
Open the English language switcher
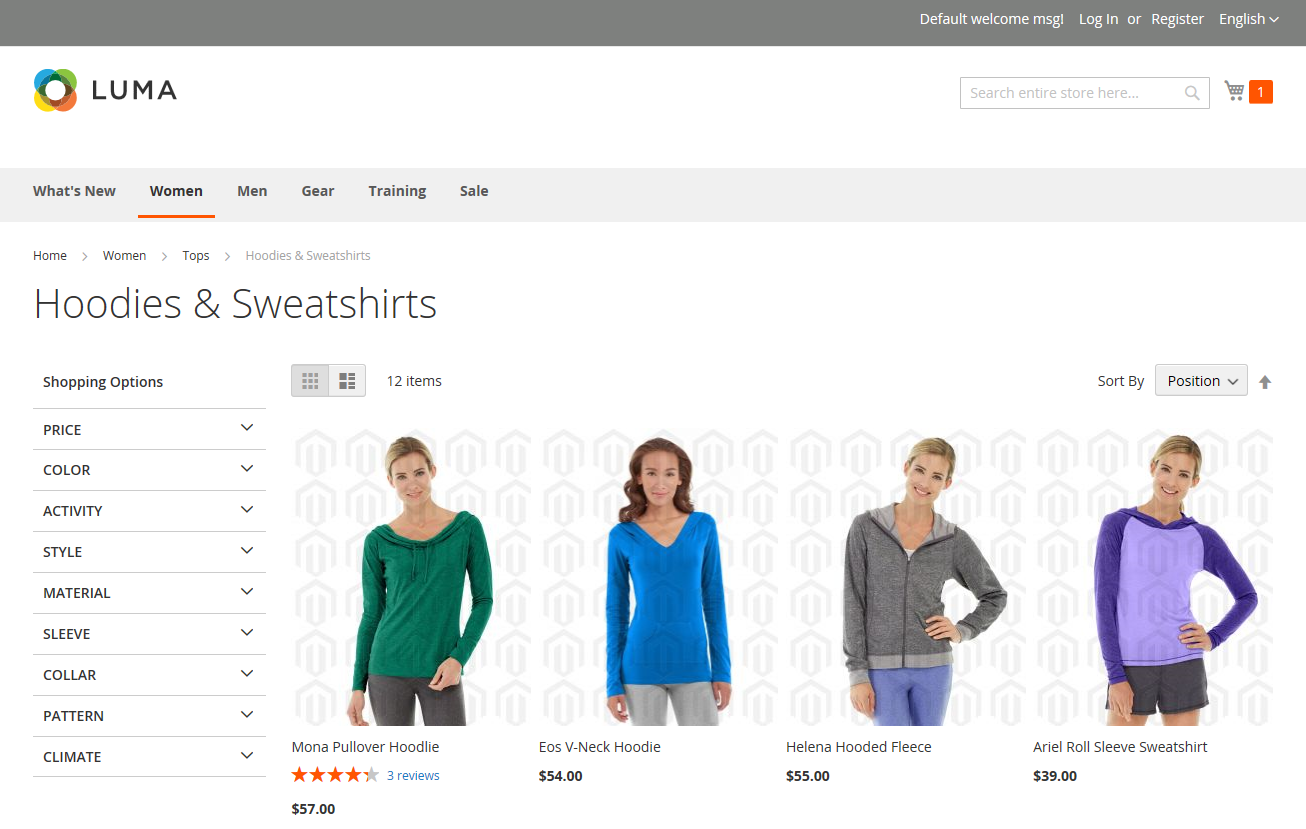tap(1248, 19)
